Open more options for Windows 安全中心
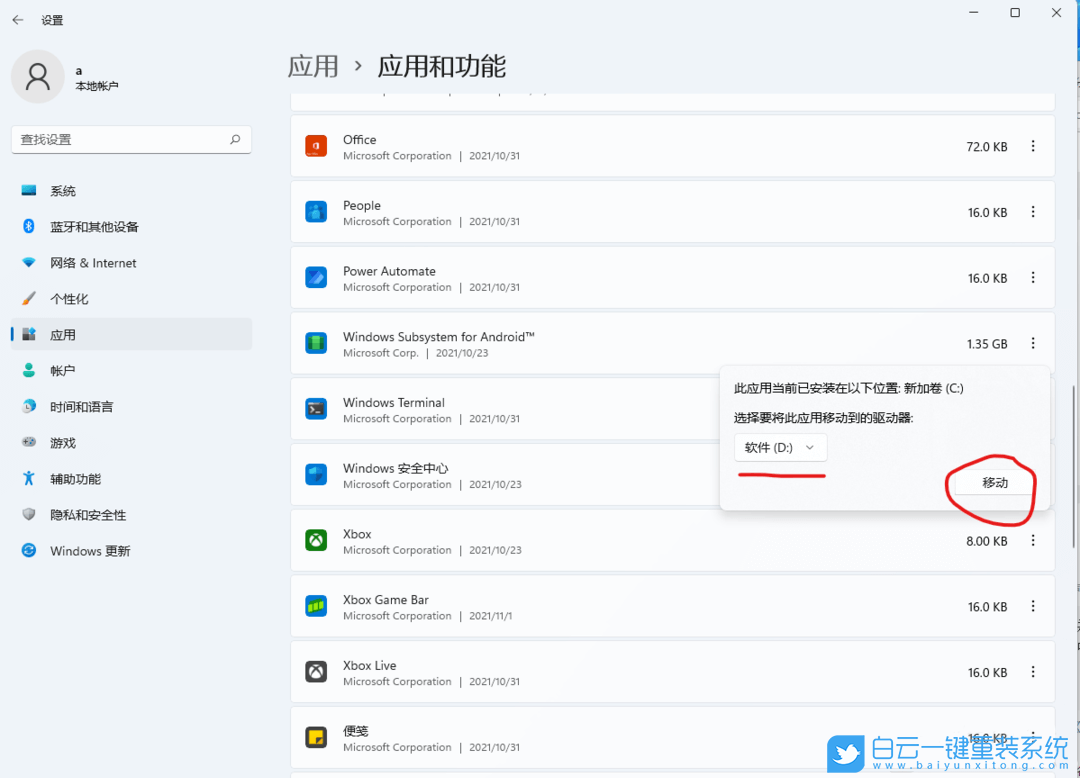This screenshot has height=778, width=1080. (1033, 475)
